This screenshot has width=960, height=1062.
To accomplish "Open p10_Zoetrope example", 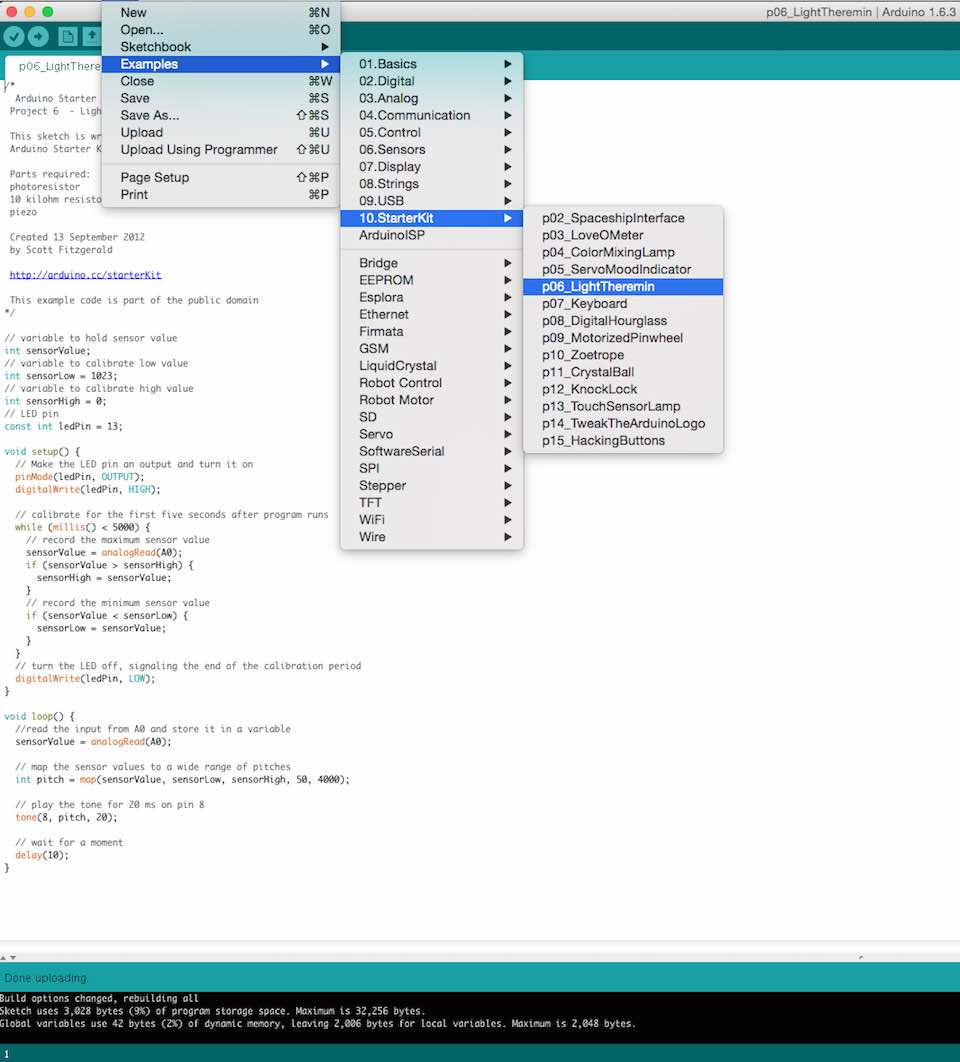I will [x=623, y=355].
